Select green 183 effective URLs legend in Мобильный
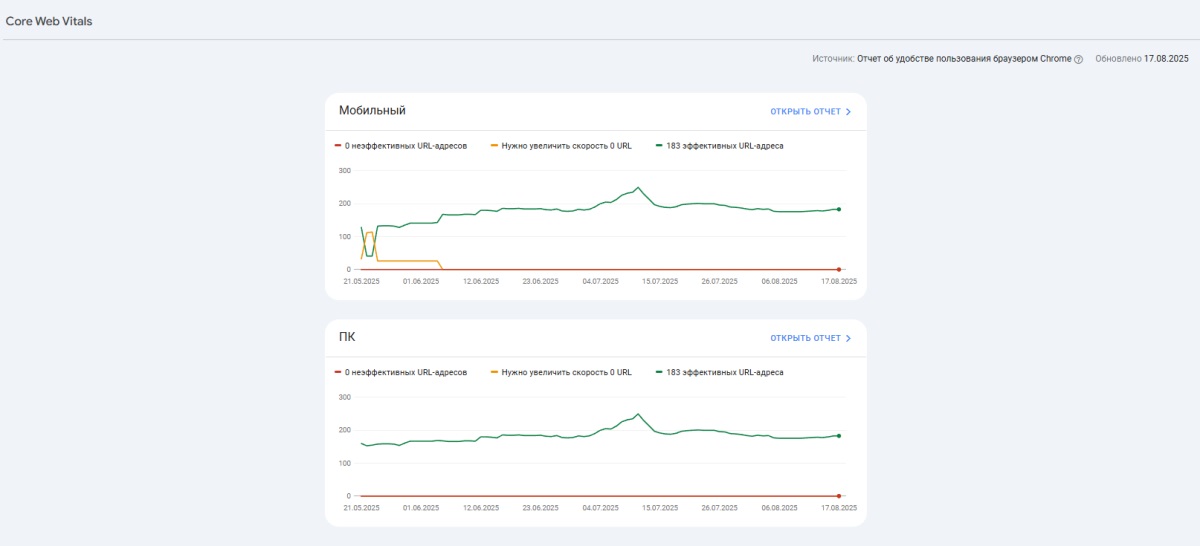 click(x=719, y=146)
